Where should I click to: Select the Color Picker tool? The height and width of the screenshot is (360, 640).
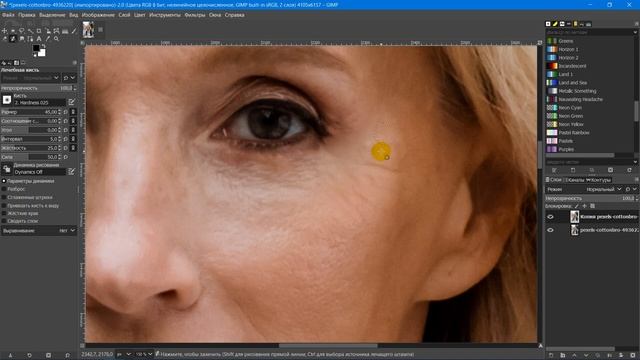click(47, 39)
